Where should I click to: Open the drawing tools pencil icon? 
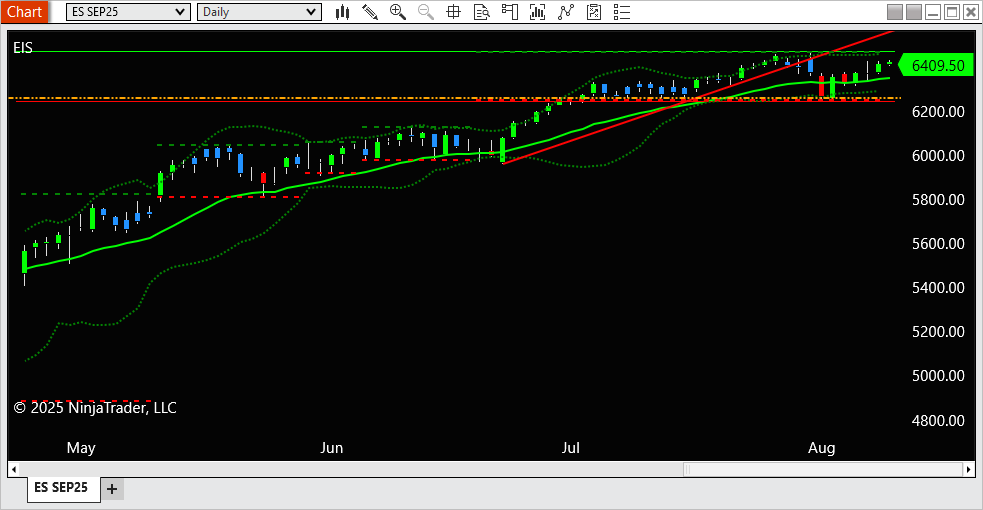point(370,12)
